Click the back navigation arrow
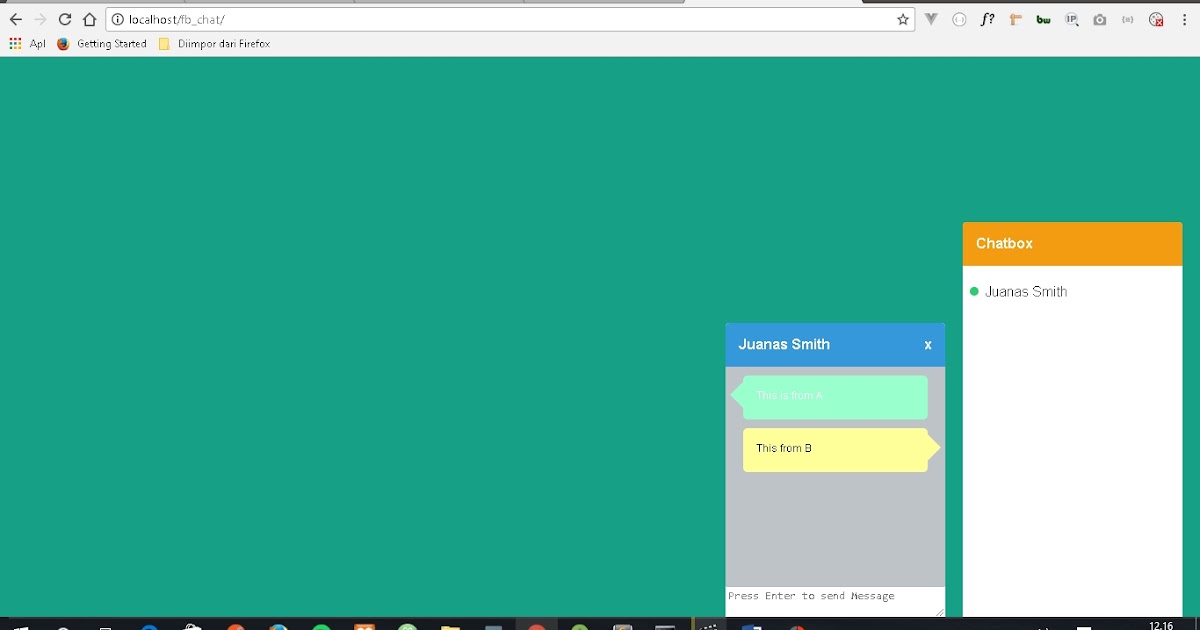 point(15,18)
